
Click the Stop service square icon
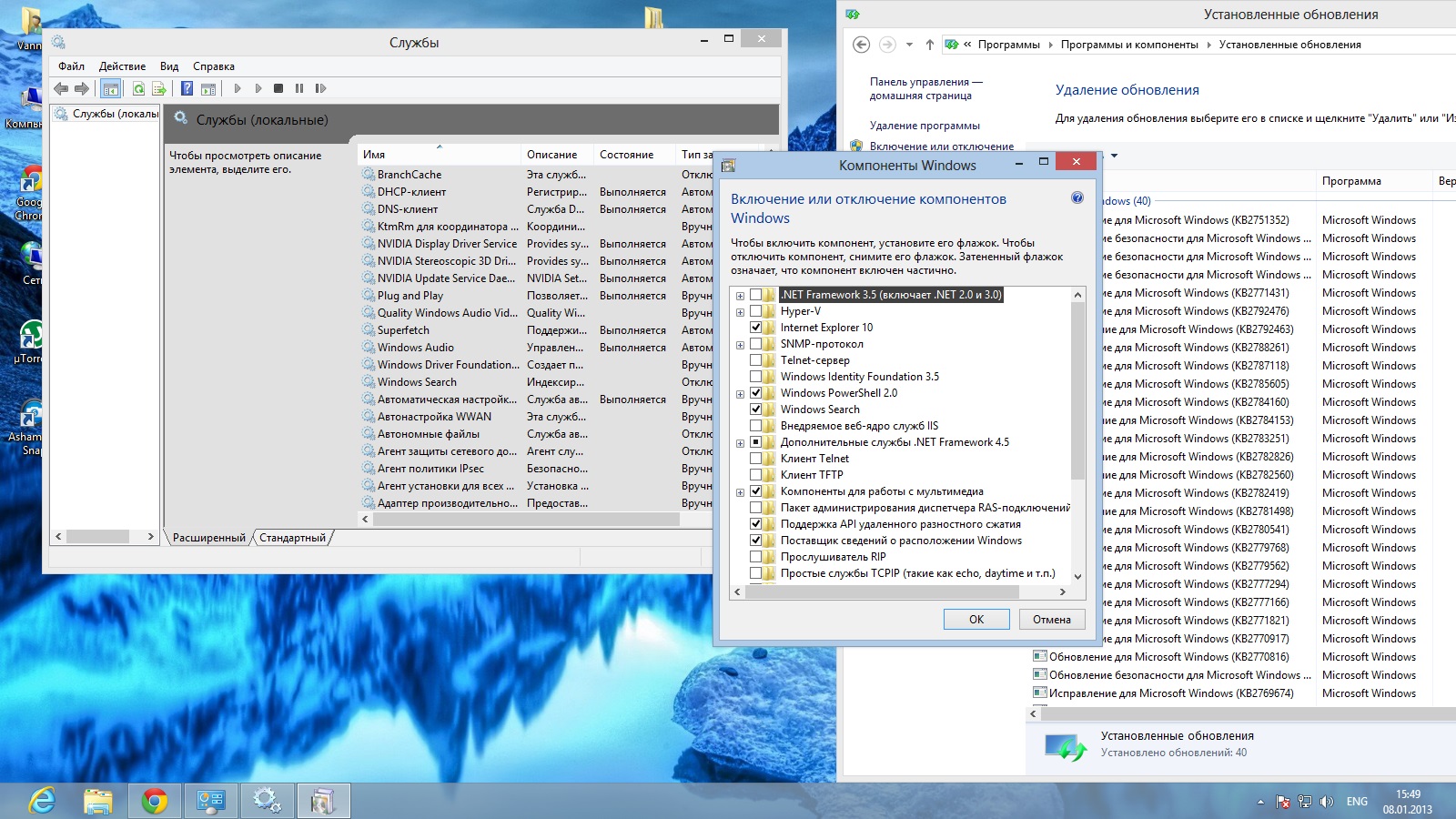(278, 88)
